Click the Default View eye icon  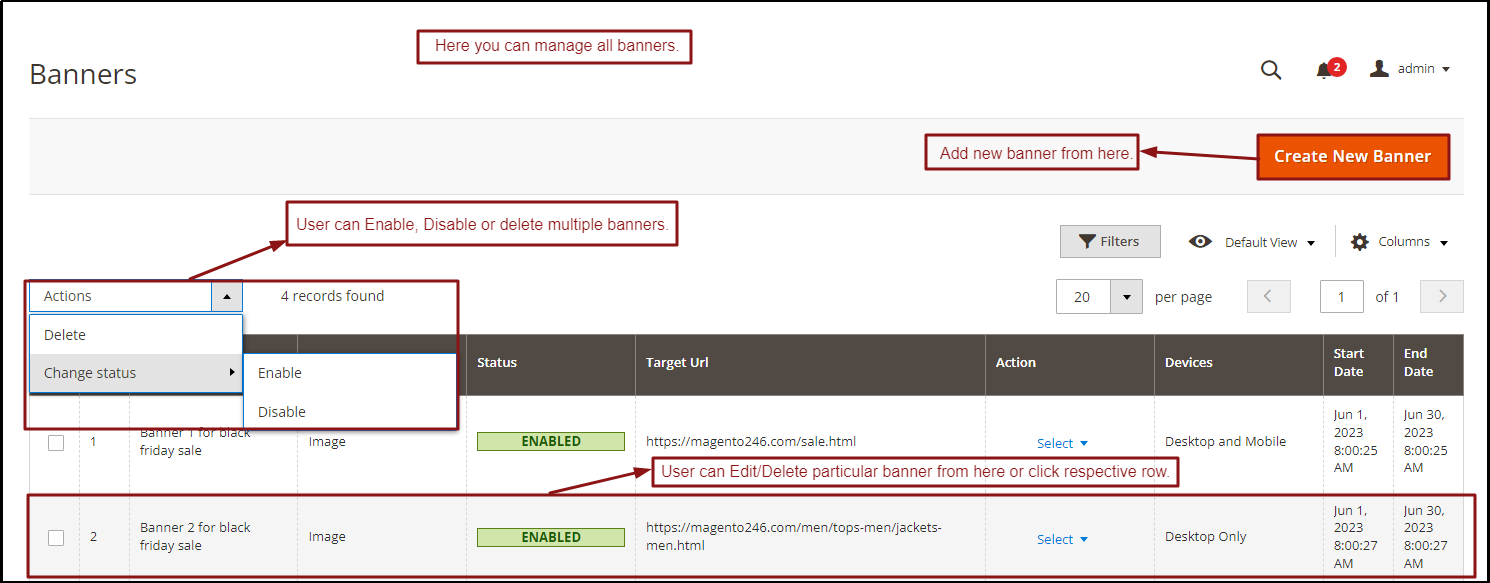tap(1199, 241)
